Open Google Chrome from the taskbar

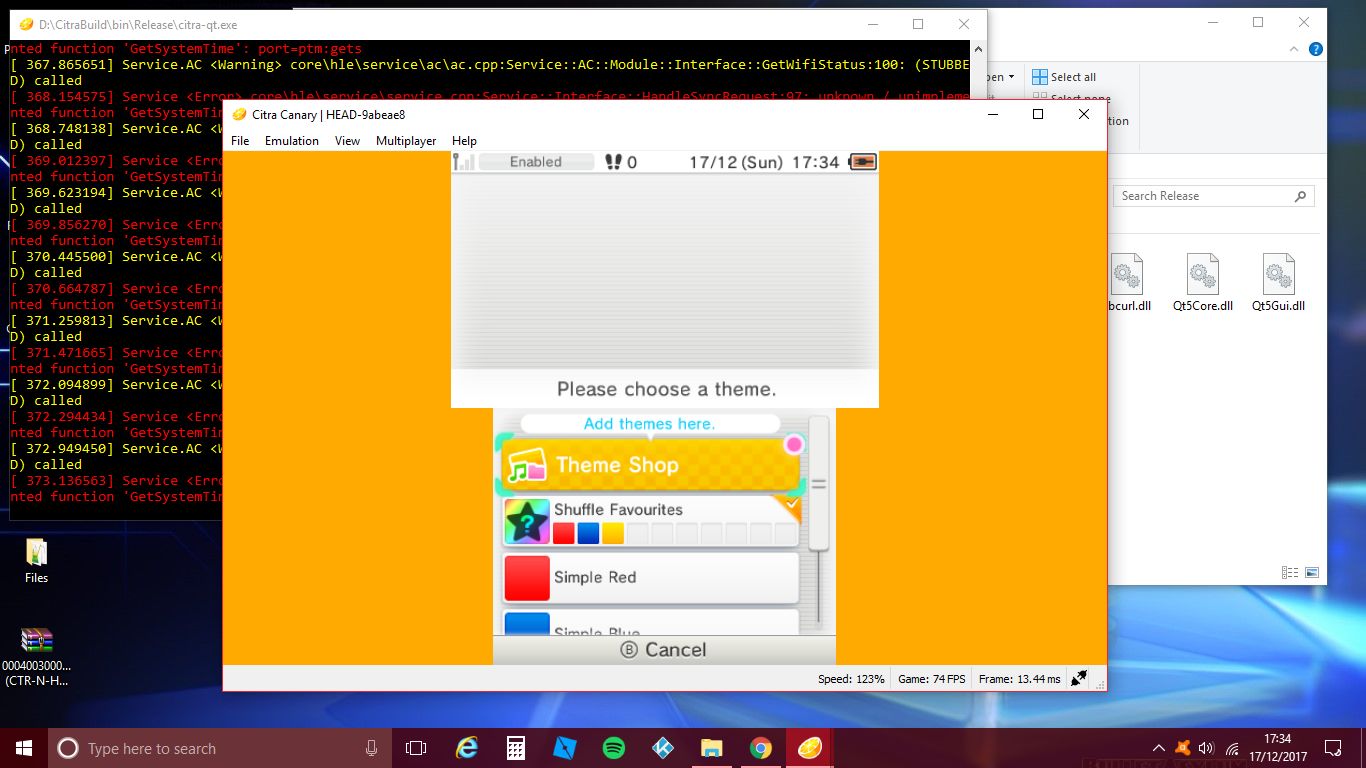pyautogui.click(x=760, y=748)
